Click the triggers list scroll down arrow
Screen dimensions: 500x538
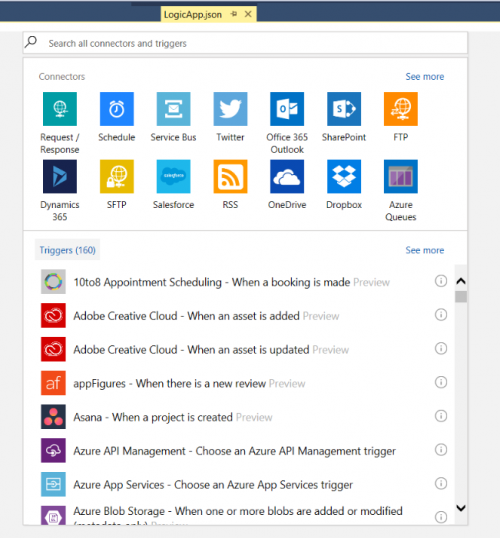[461, 508]
